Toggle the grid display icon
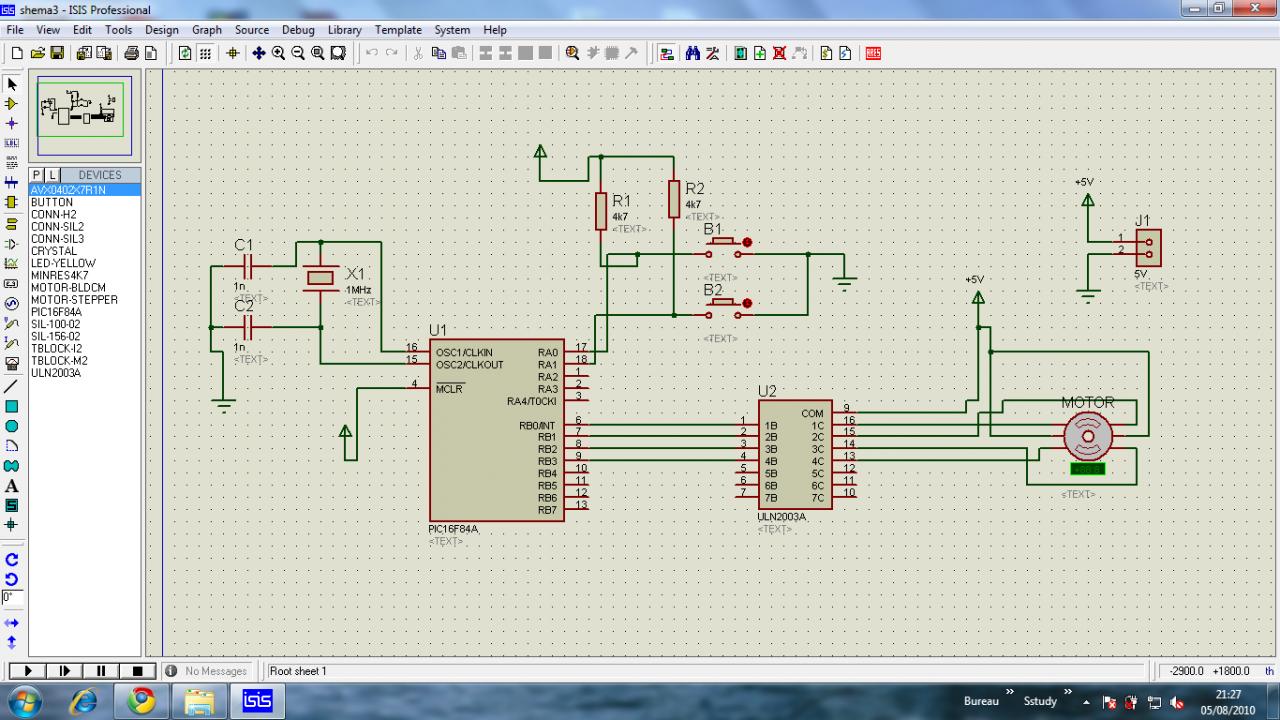Image resolution: width=1280 pixels, height=720 pixels. point(205,53)
